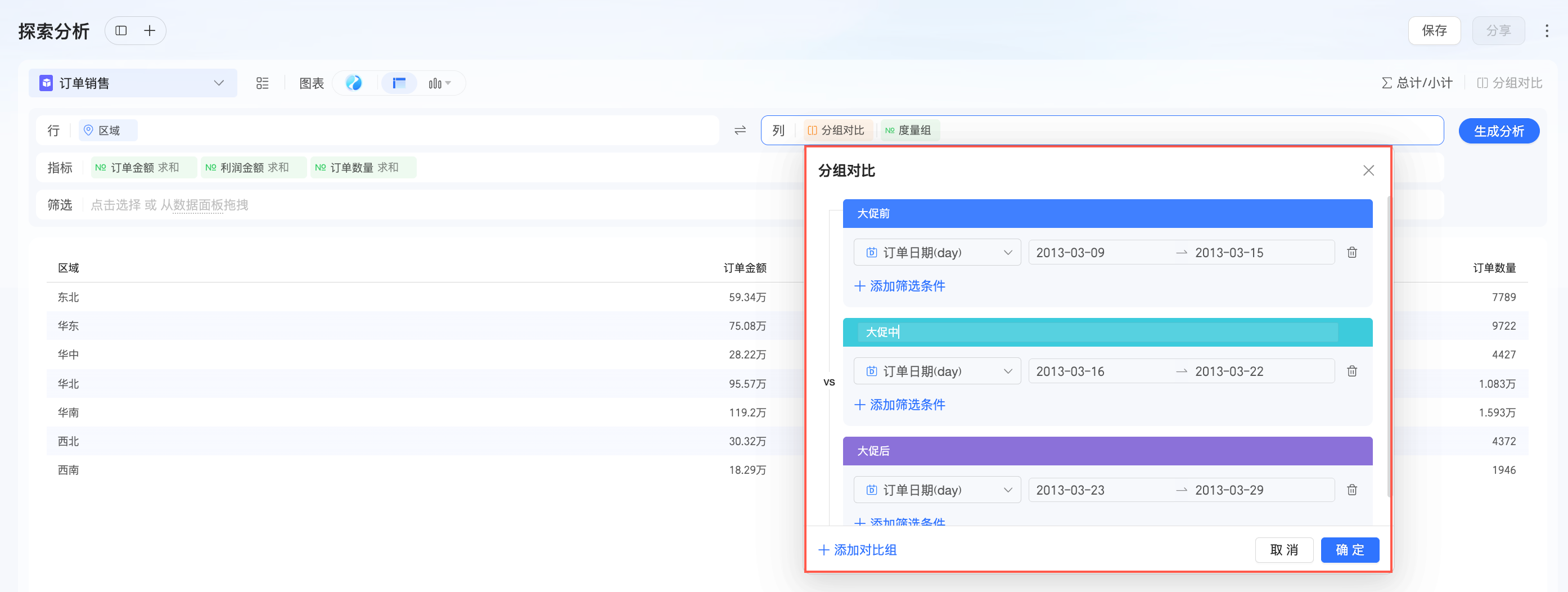This screenshot has width=1568, height=592.
Task: Click 添加对比组 link
Action: (x=857, y=550)
